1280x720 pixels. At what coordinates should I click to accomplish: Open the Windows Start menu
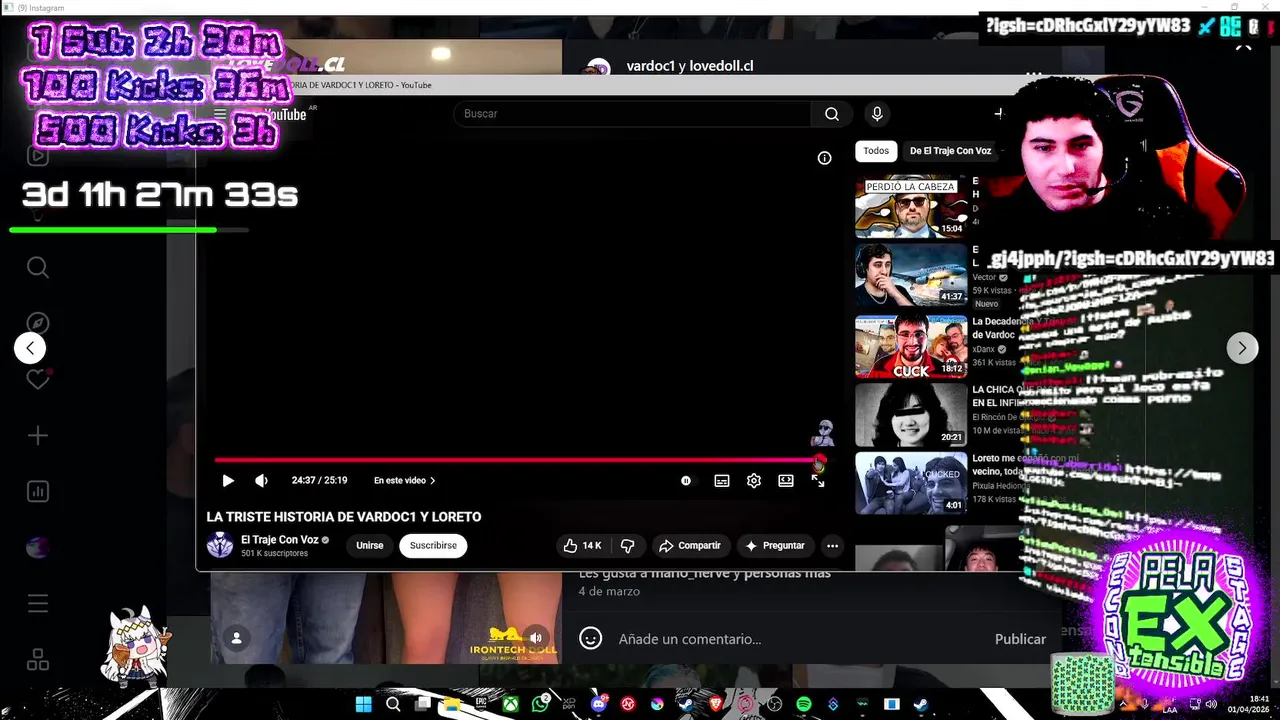pos(364,704)
